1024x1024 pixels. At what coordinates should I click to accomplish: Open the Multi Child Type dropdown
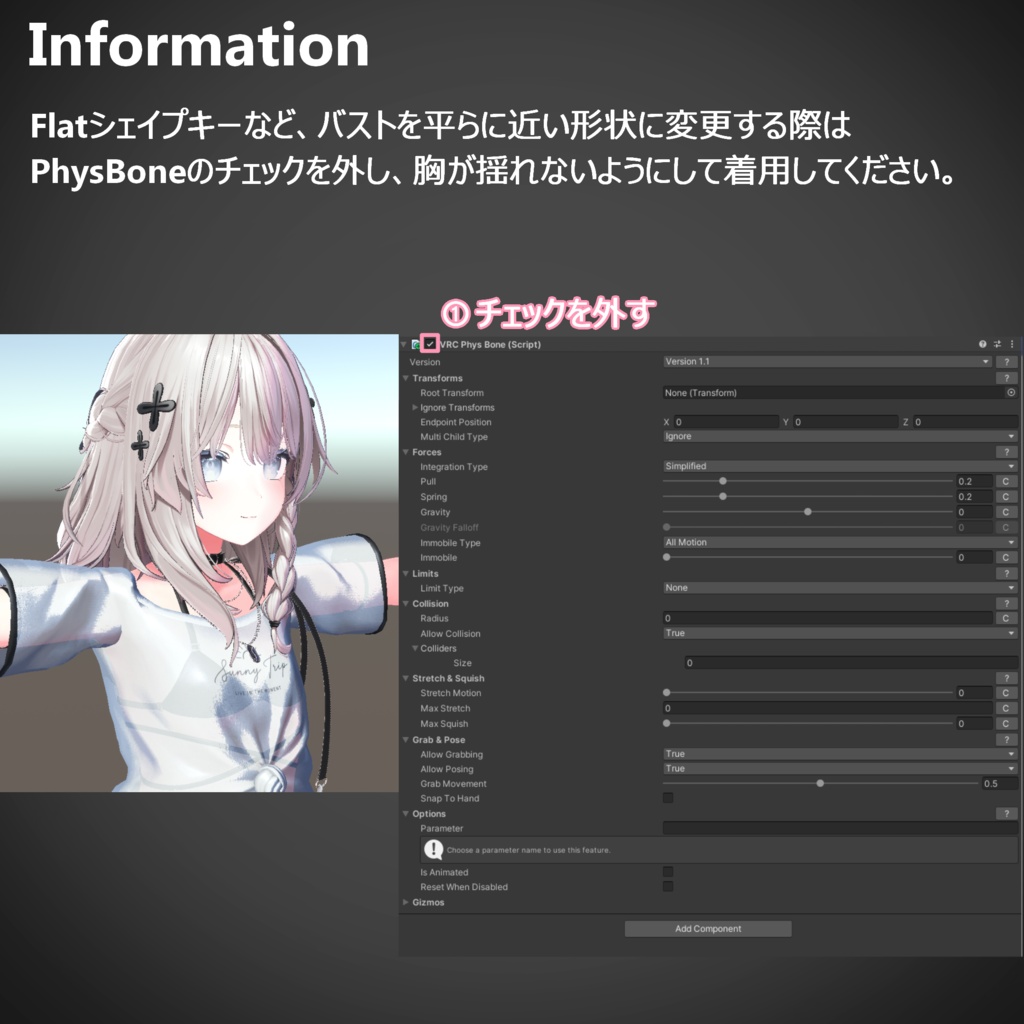click(840, 436)
